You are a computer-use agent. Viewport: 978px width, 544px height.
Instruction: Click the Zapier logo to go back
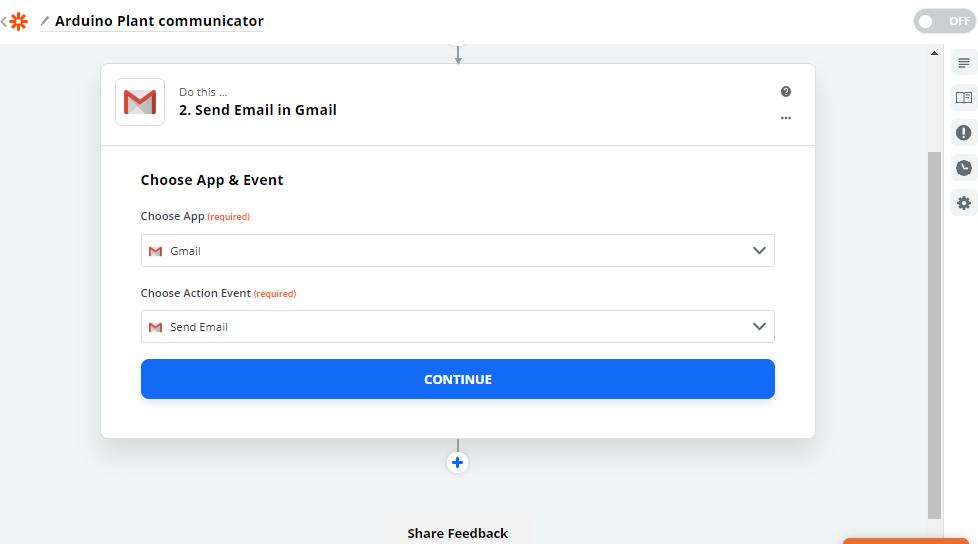pyautogui.click(x=18, y=21)
